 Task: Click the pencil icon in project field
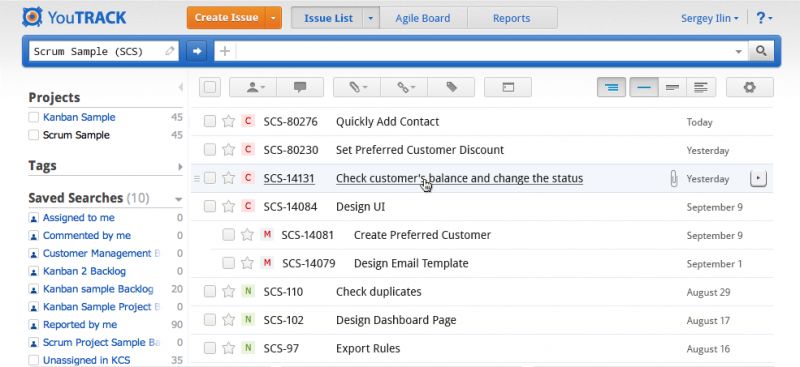tap(170, 51)
